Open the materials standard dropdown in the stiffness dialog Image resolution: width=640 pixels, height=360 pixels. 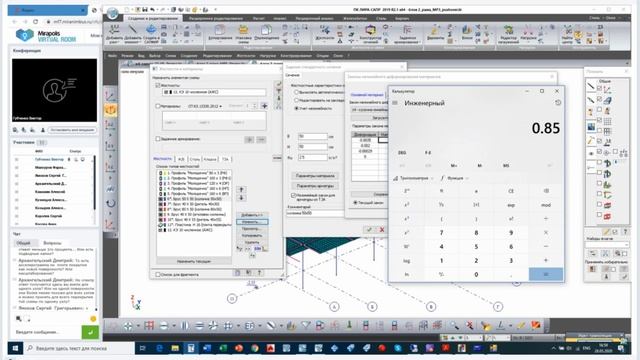(x=205, y=106)
